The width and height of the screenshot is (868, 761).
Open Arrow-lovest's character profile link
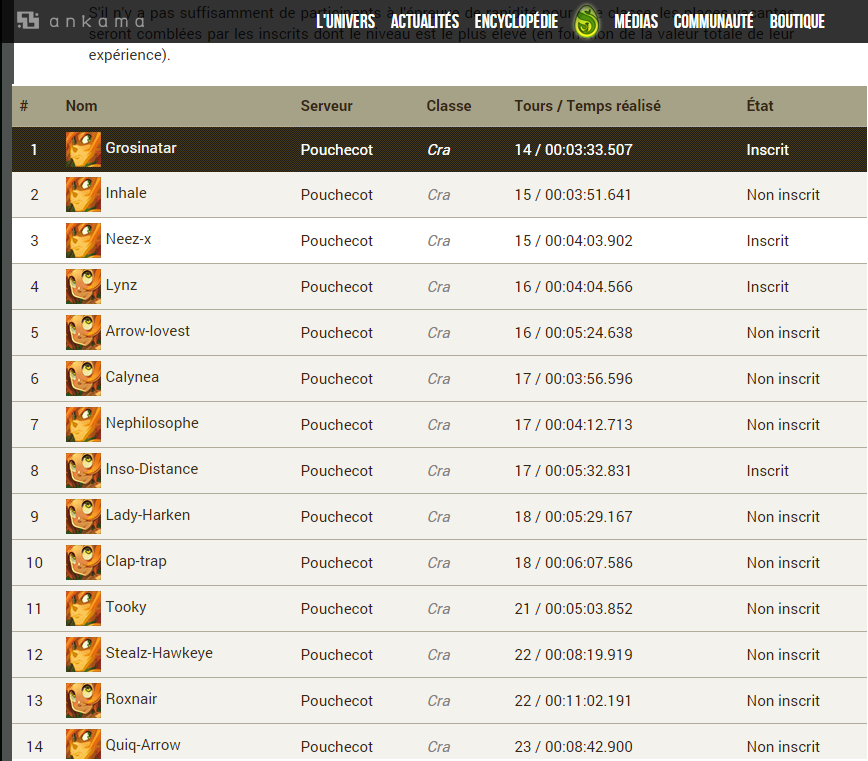click(147, 330)
